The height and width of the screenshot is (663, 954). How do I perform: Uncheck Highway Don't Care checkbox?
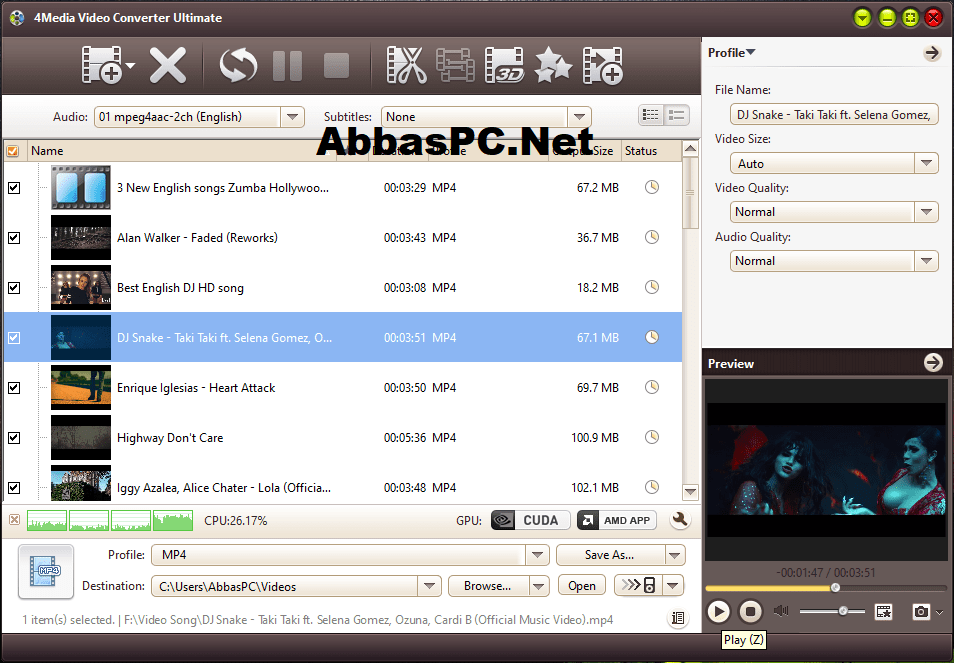tap(14, 438)
